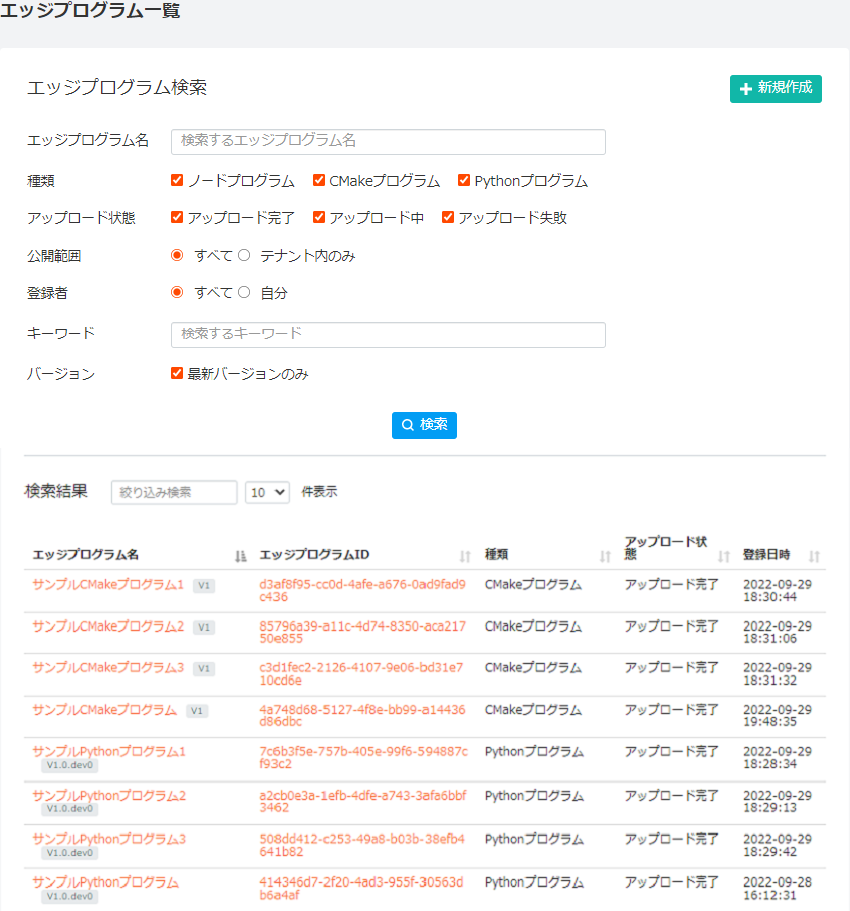Click the 検索 search button

pos(424,425)
